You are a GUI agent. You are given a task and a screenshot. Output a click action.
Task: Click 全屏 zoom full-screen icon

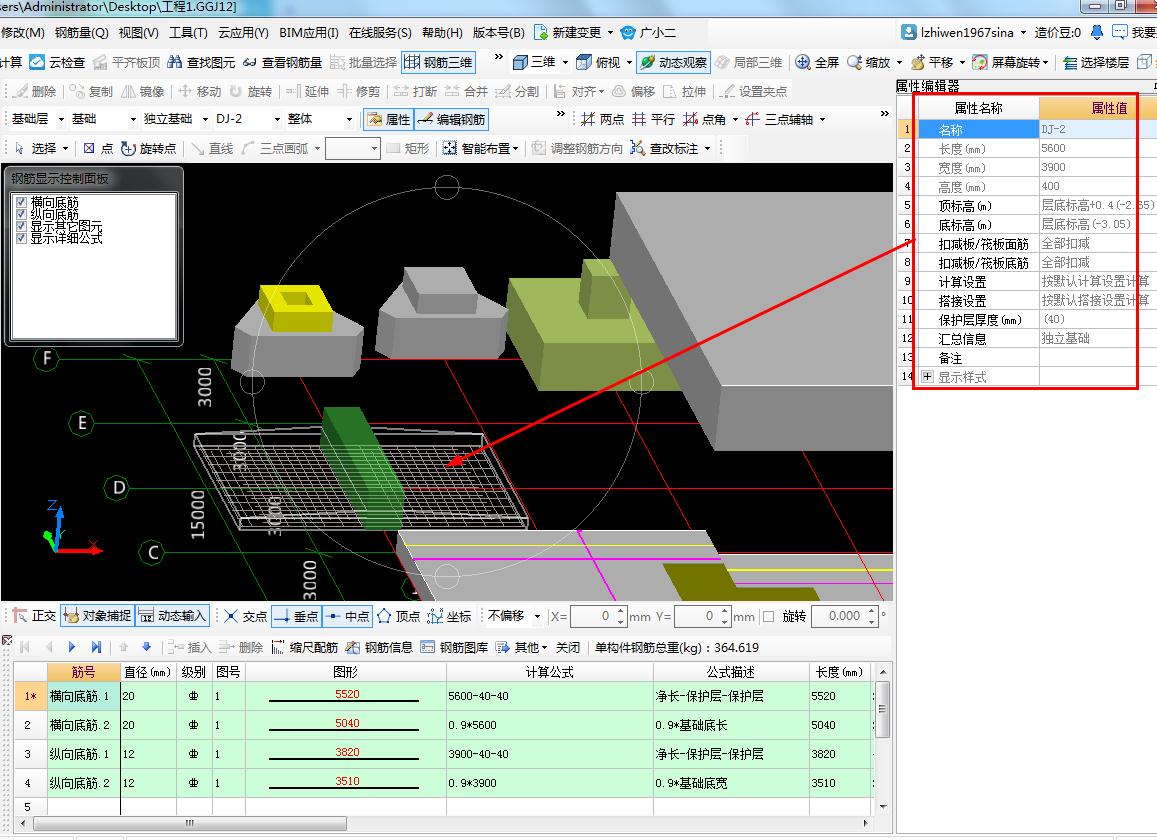[803, 63]
